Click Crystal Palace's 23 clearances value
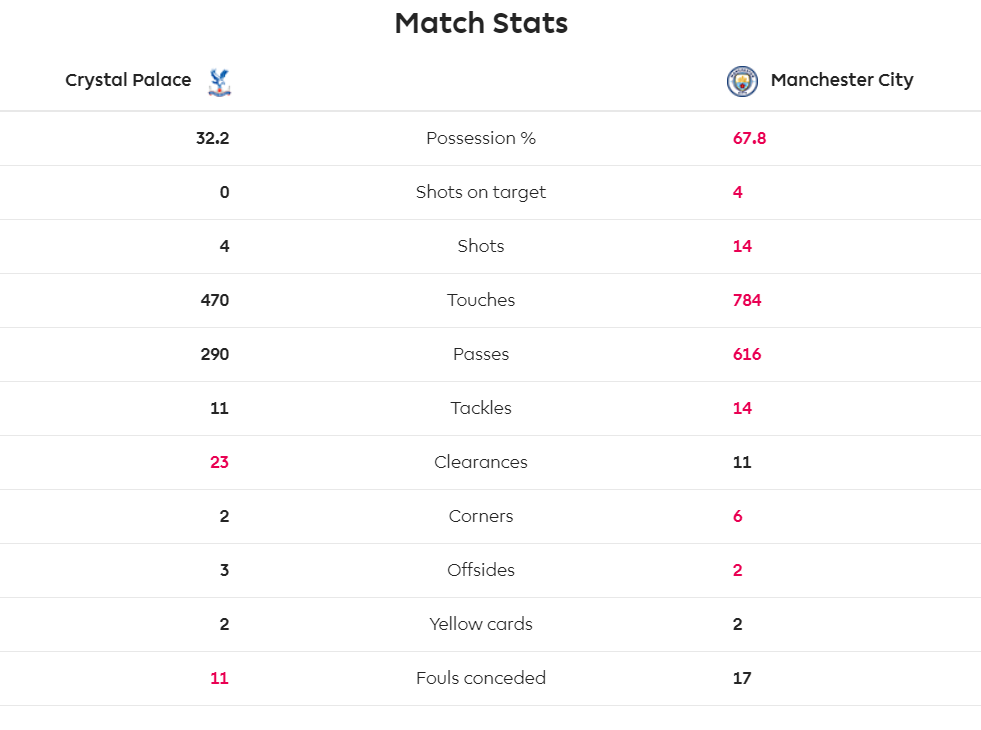981x730 pixels. [x=219, y=462]
